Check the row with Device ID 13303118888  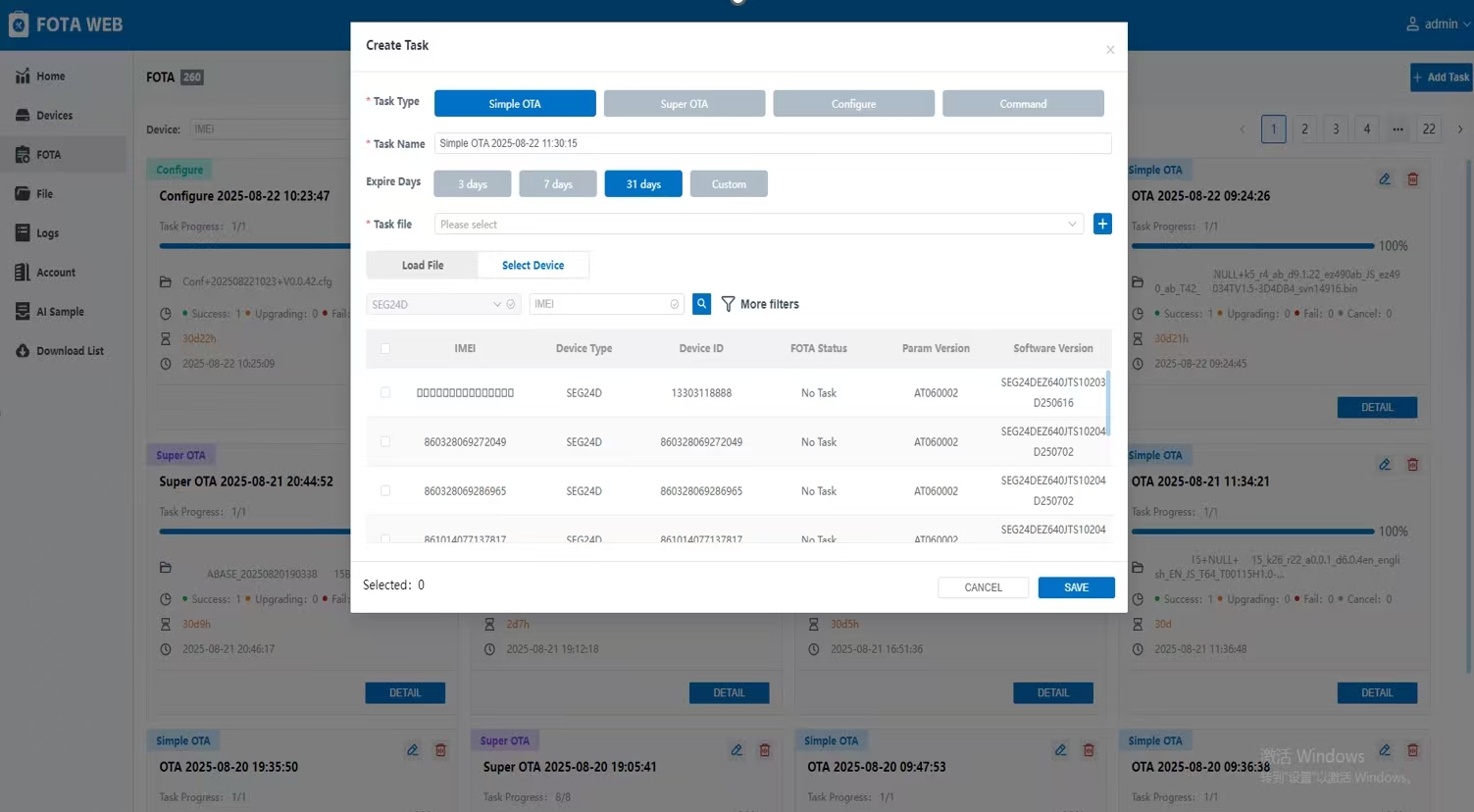[x=385, y=392]
